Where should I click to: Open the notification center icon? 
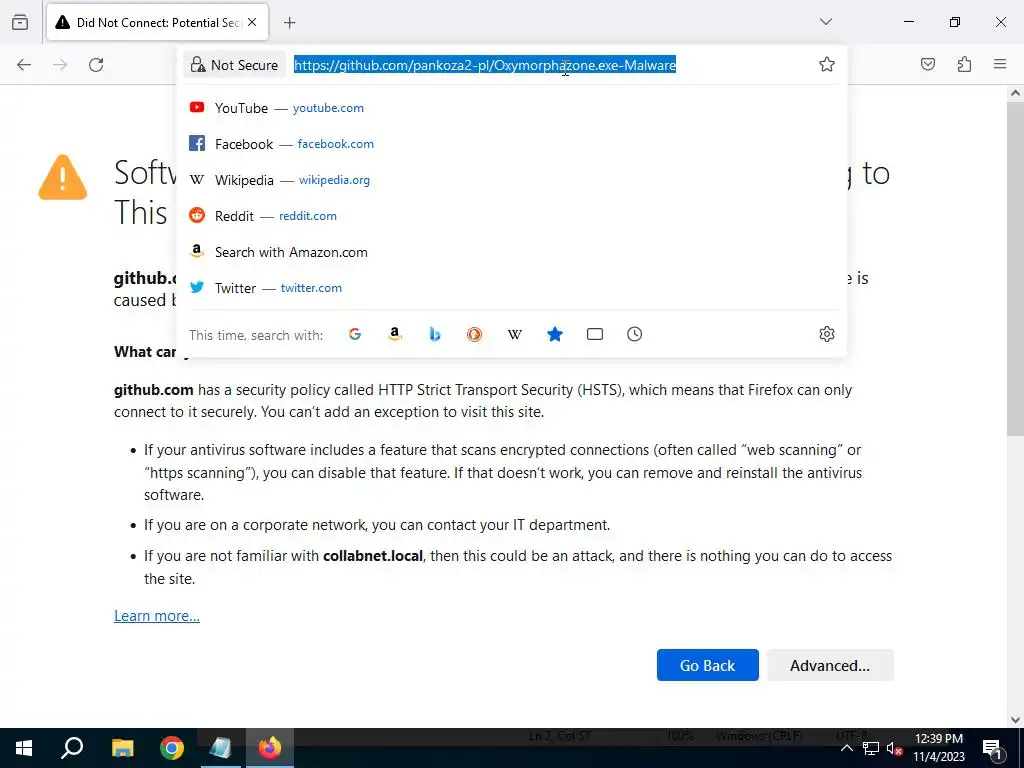992,748
